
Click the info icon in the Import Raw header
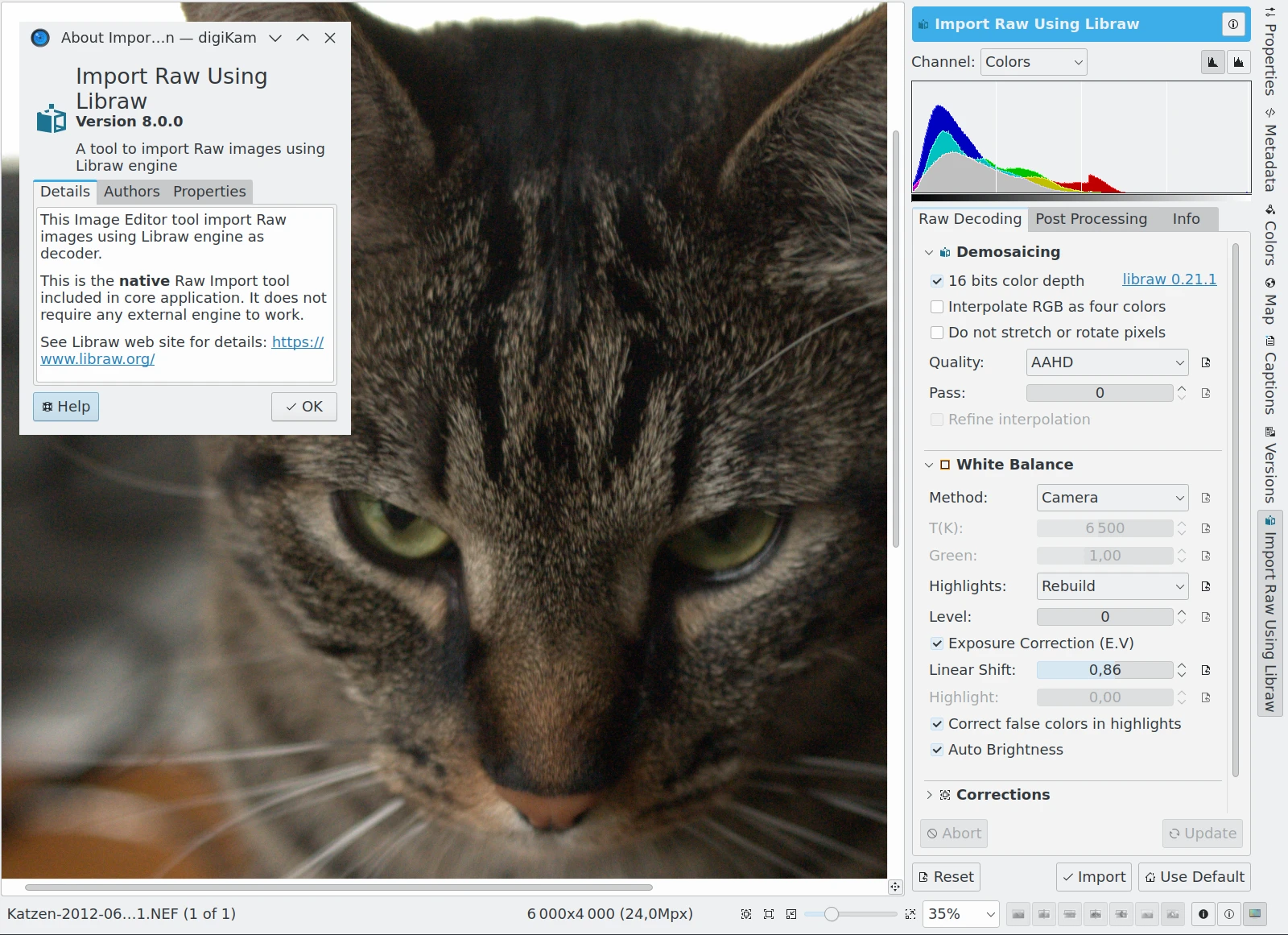(x=1232, y=24)
